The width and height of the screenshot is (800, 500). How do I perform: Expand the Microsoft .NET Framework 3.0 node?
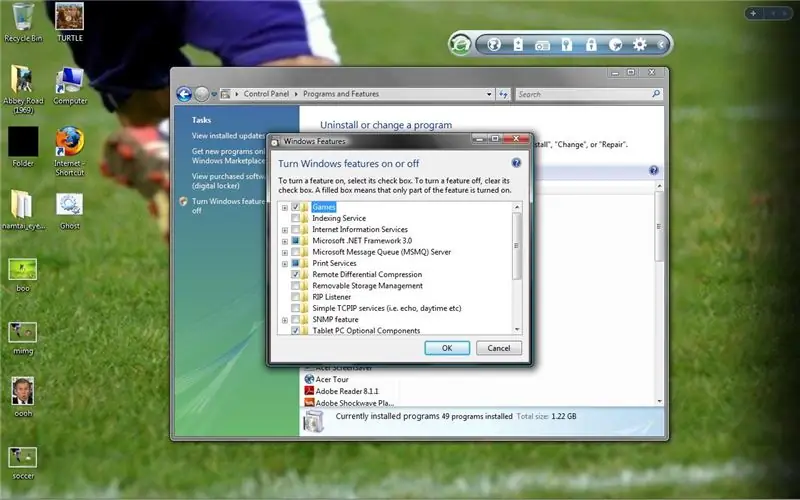coord(285,241)
